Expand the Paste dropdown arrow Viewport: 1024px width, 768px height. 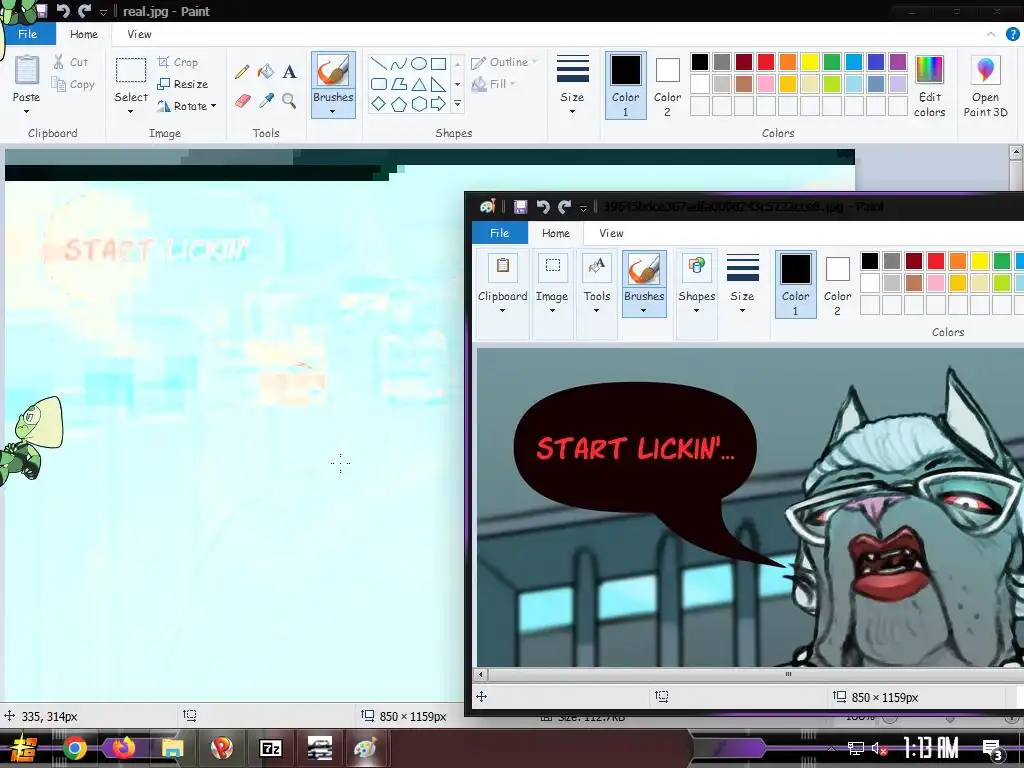(26, 112)
